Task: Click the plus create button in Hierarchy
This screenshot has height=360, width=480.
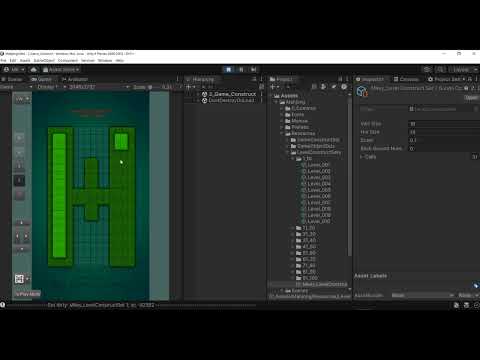Action: 191,87
